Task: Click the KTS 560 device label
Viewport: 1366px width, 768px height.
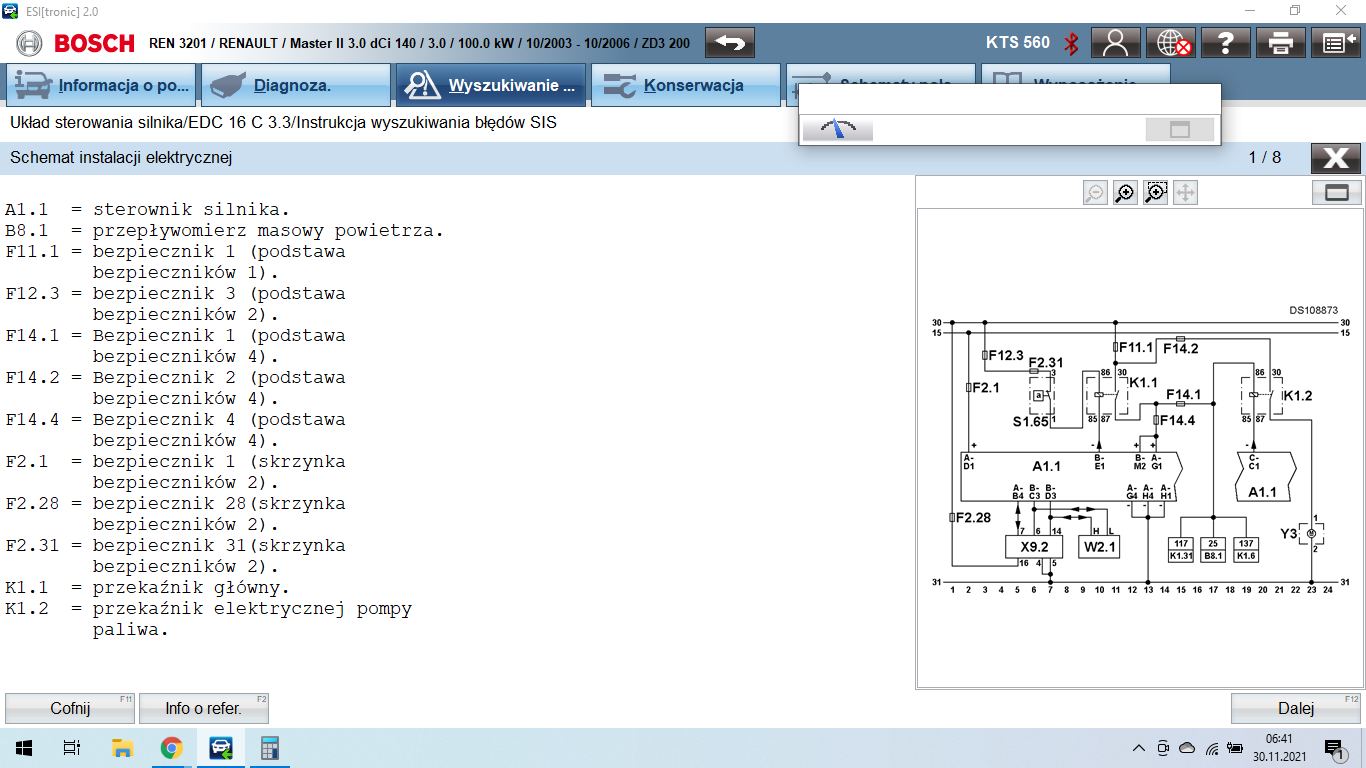Action: pos(1018,43)
